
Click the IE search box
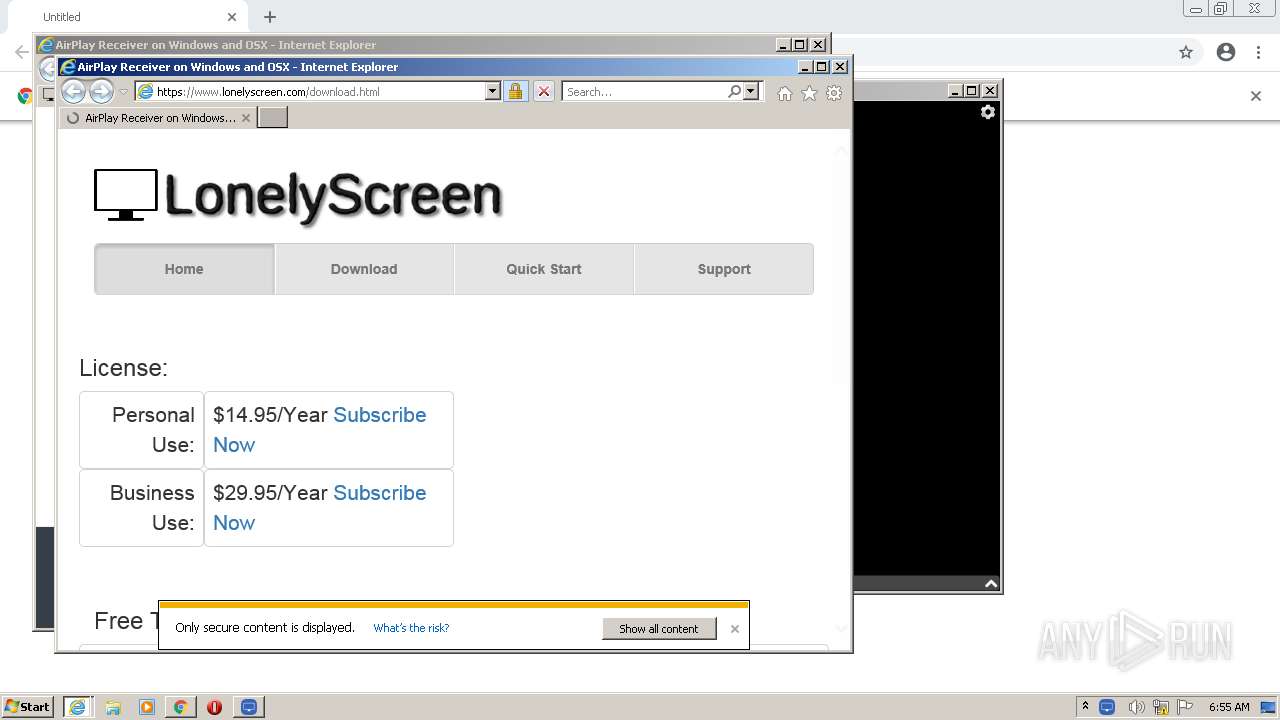tap(645, 91)
